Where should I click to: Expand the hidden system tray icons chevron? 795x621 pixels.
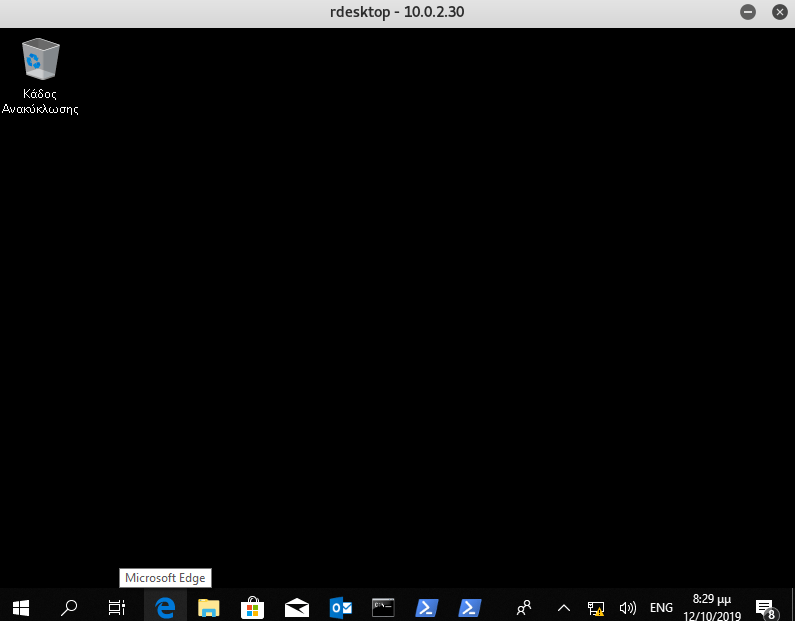pos(563,607)
